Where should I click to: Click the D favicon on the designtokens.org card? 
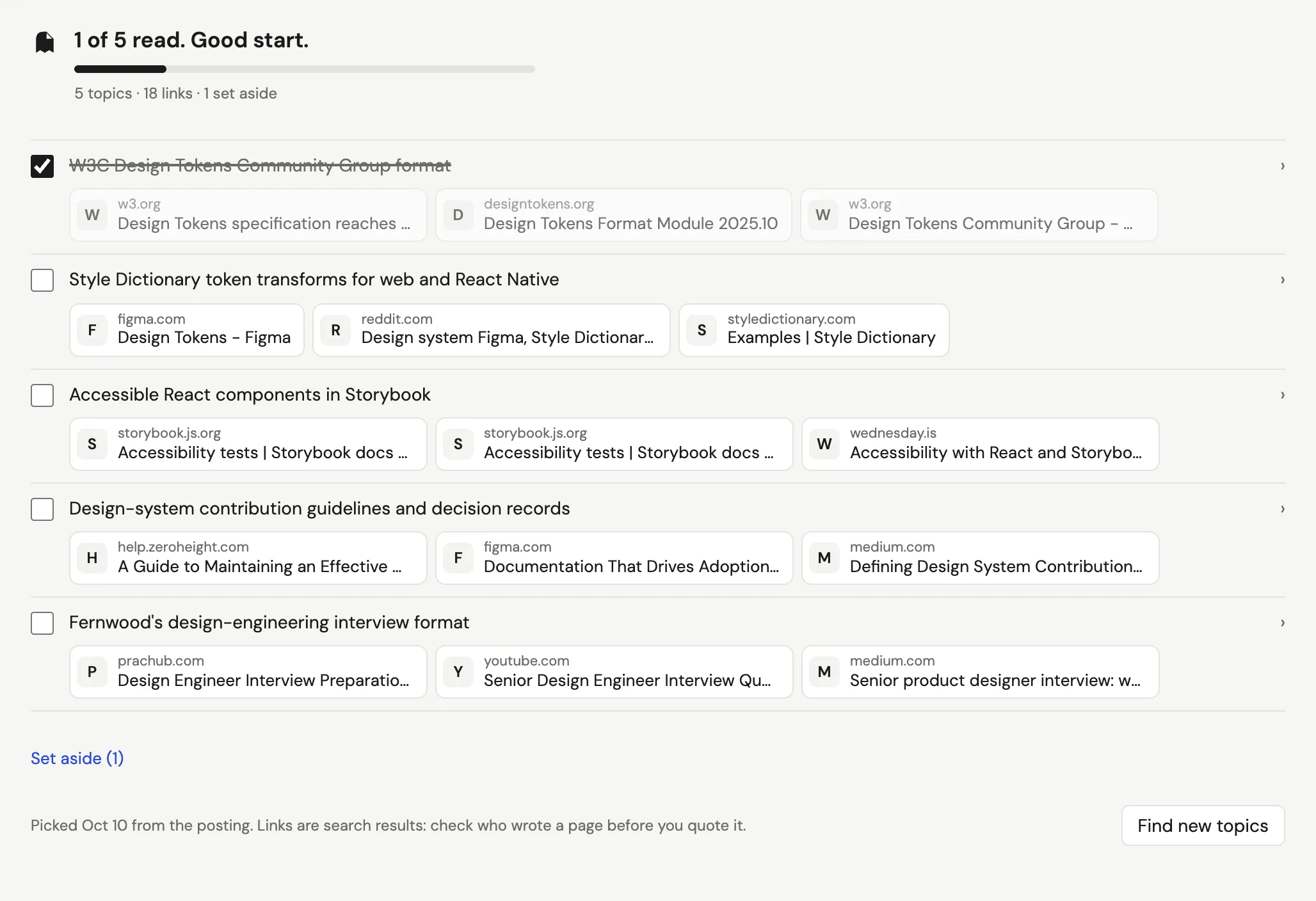[x=458, y=215]
